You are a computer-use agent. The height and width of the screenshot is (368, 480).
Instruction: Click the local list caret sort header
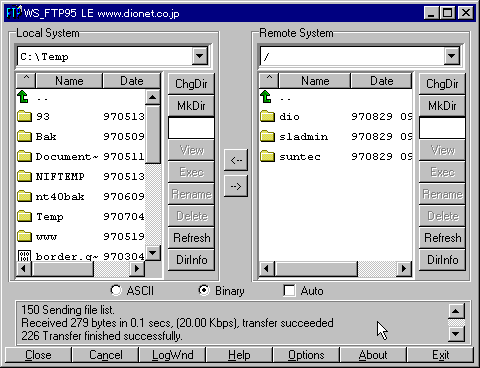tap(26, 81)
